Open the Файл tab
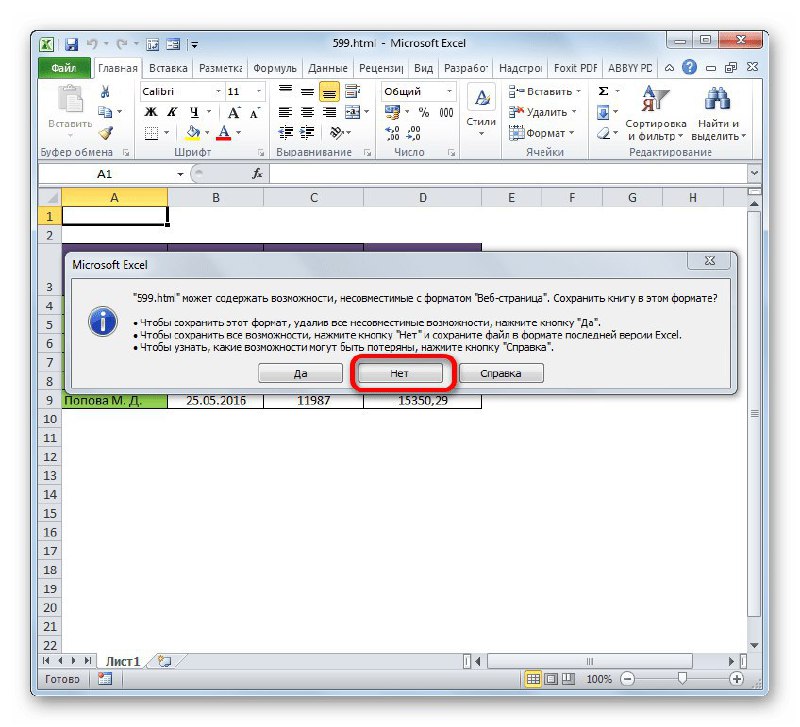800x727 pixels. (x=64, y=68)
